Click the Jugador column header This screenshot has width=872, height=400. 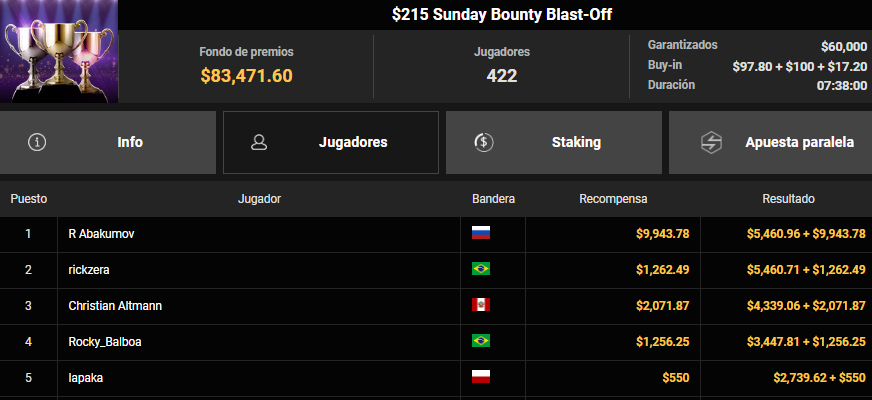[x=259, y=199]
